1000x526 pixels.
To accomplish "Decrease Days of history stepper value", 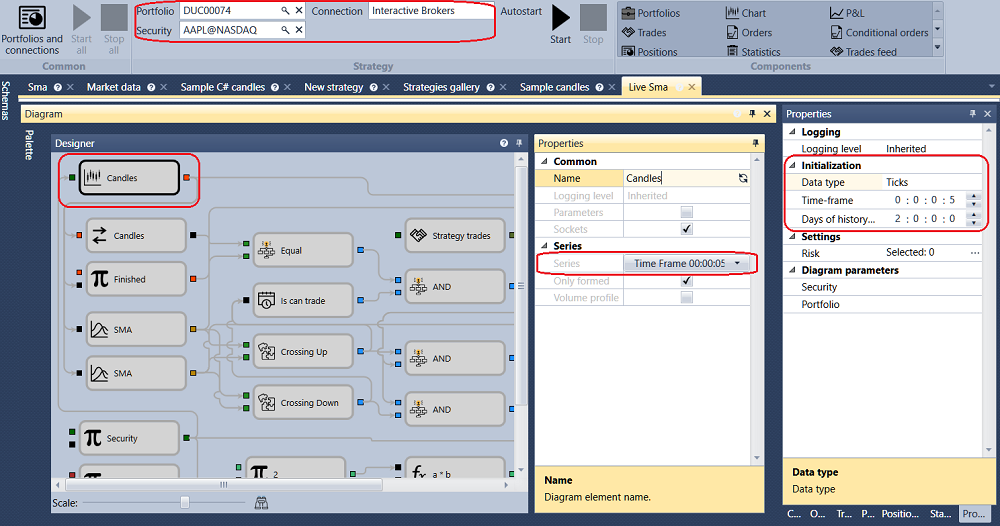I will 974,223.
